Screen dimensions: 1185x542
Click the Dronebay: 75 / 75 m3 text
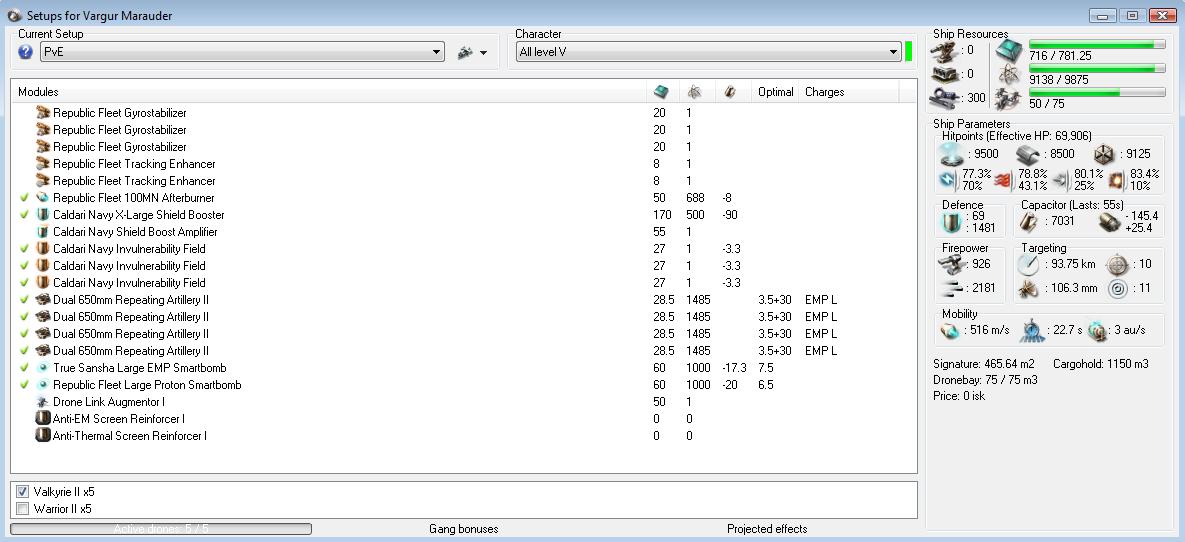985,380
